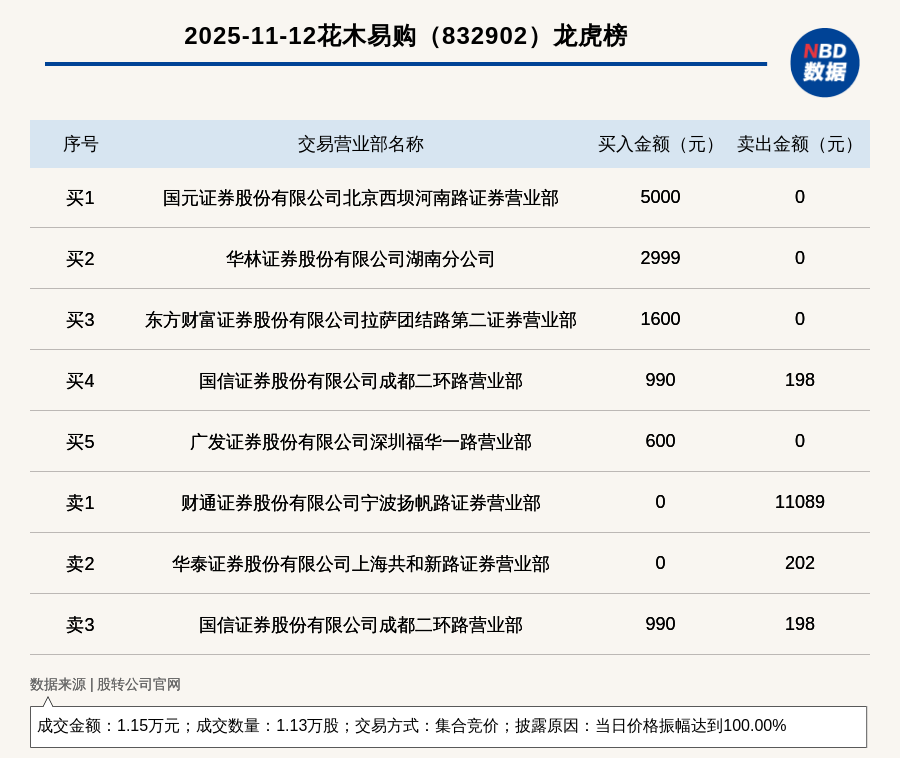
Task: Select 国元证券 北京西坝河南路 branch name
Action: tap(360, 198)
